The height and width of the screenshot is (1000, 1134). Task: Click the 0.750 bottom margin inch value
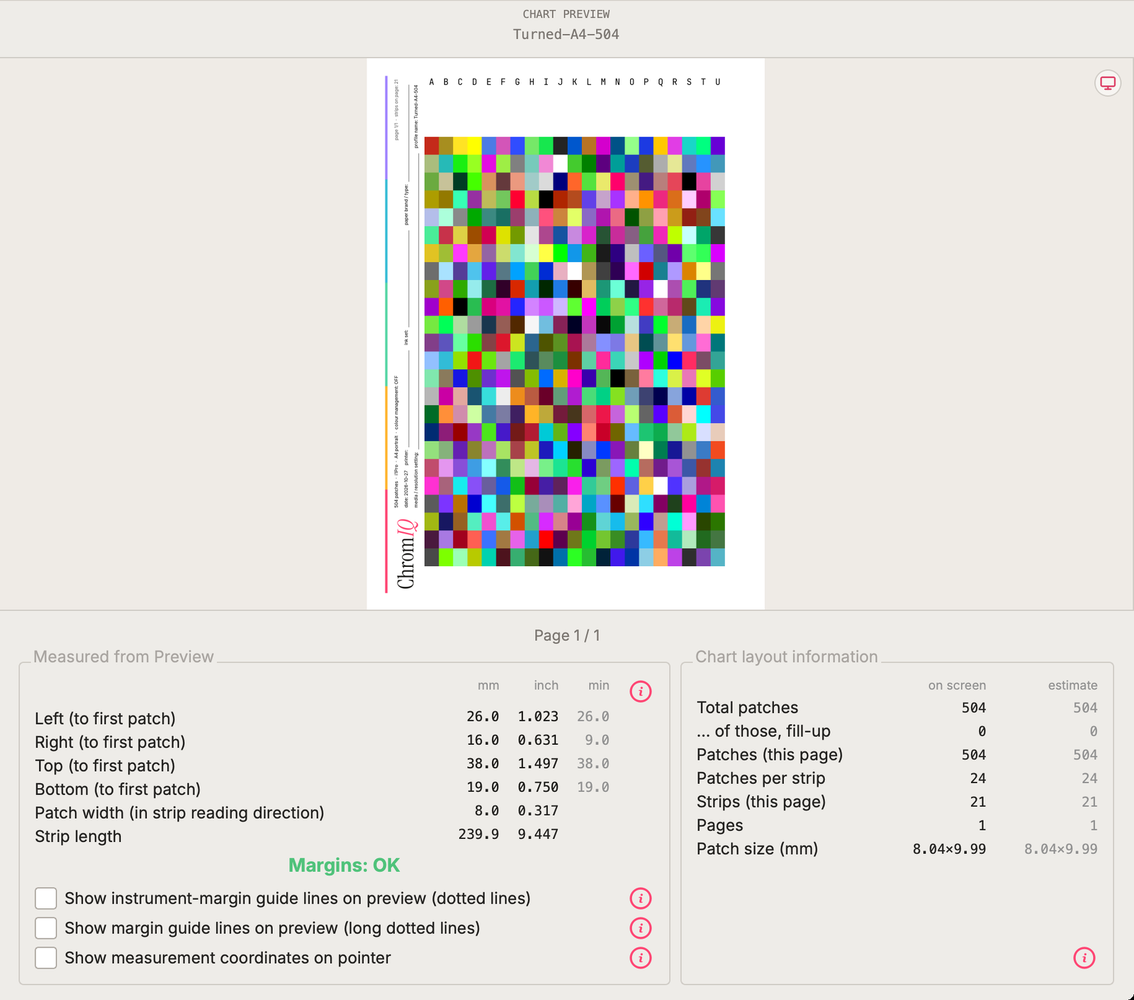[538, 787]
